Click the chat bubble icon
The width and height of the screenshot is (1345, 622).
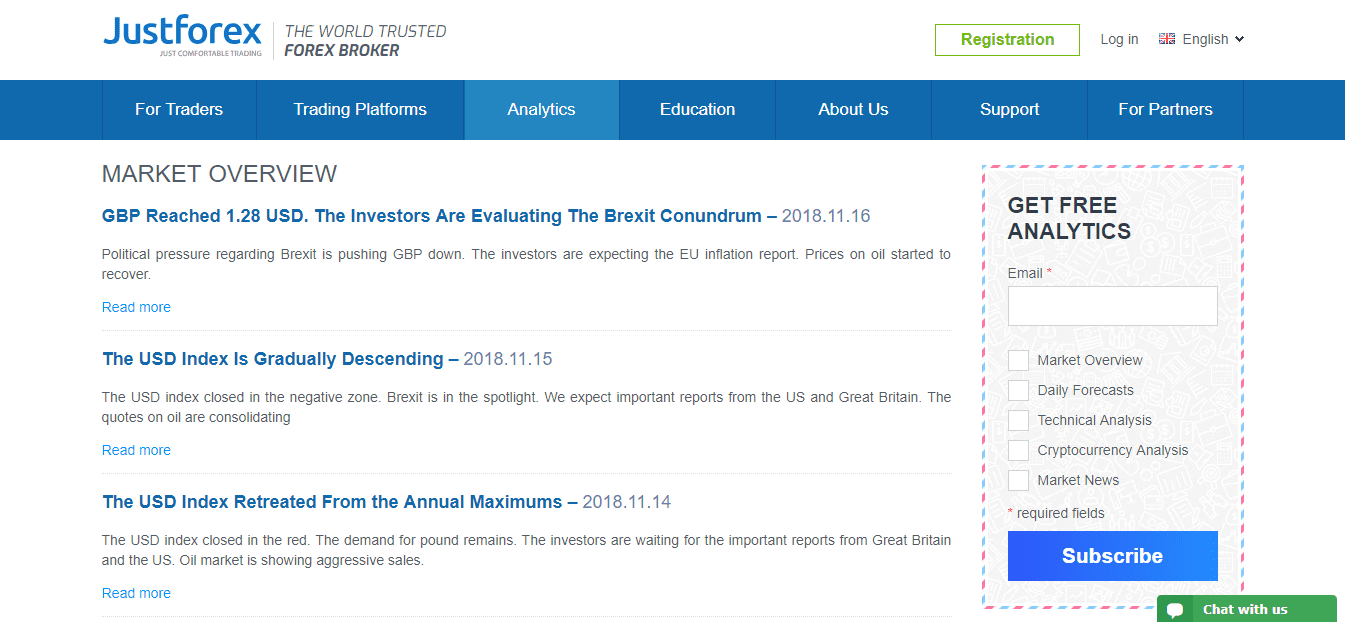point(1175,609)
